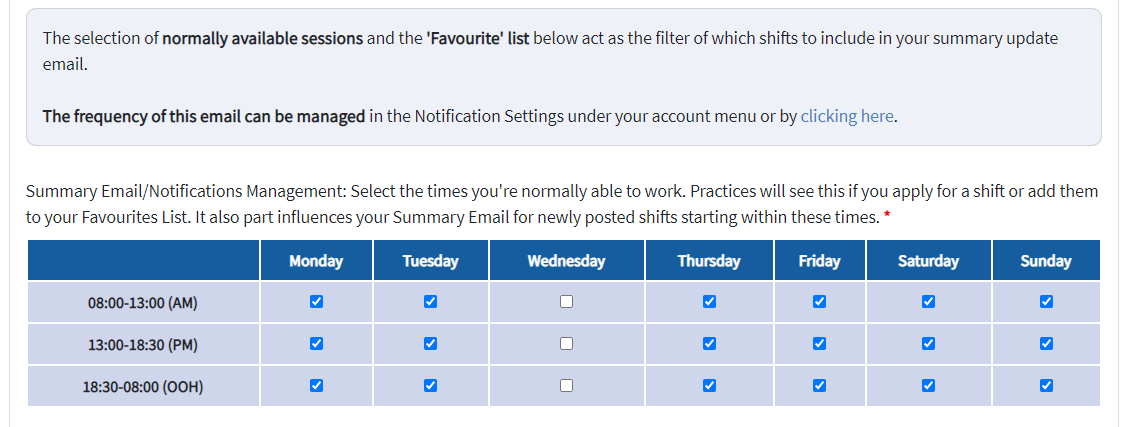The image size is (1128, 427).
Task: Uncheck Monday 18:30-08:00 (OOH) checkbox
Action: [x=316, y=386]
